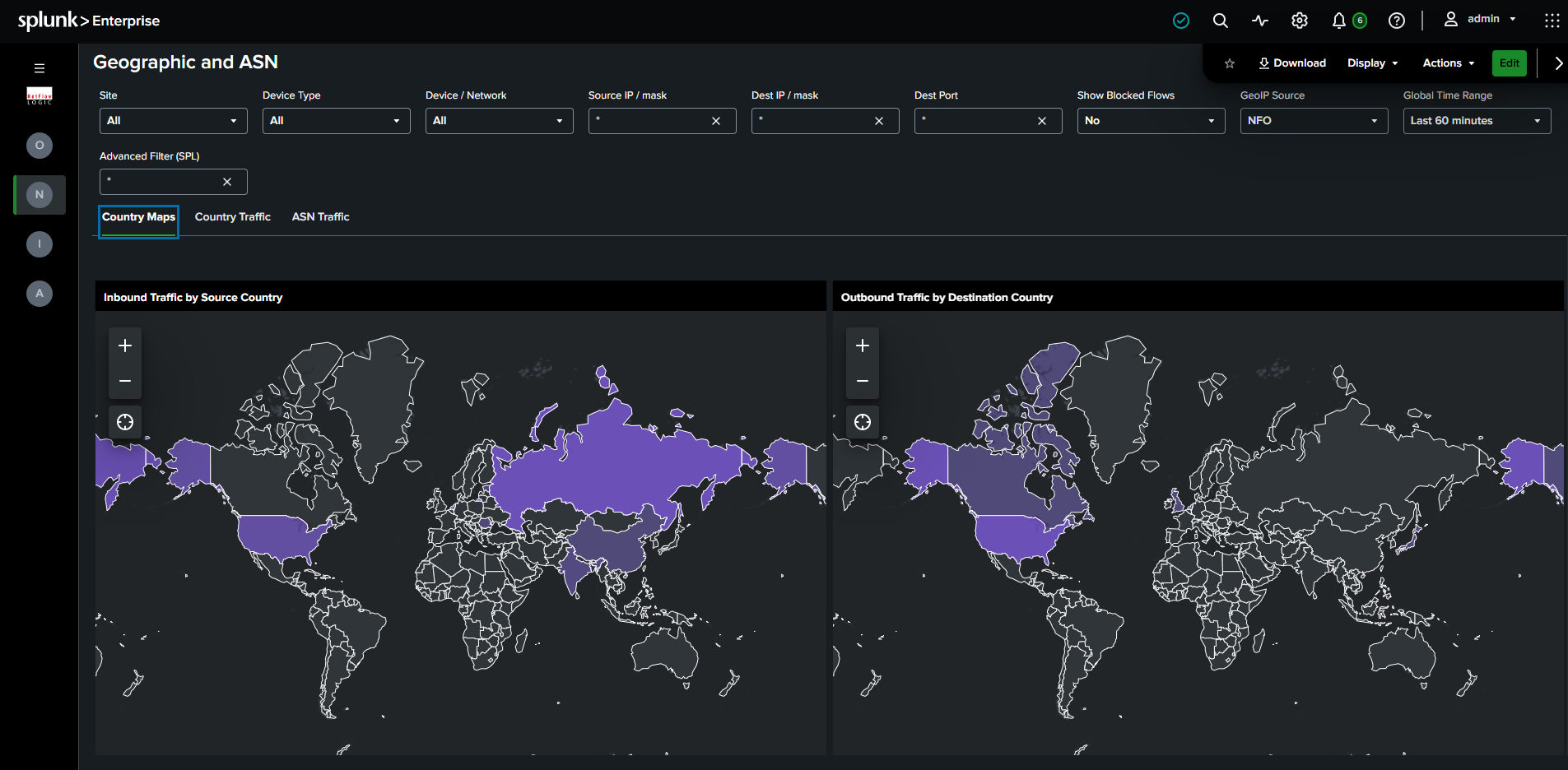
Task: Expand the Actions menu
Action: (1449, 63)
